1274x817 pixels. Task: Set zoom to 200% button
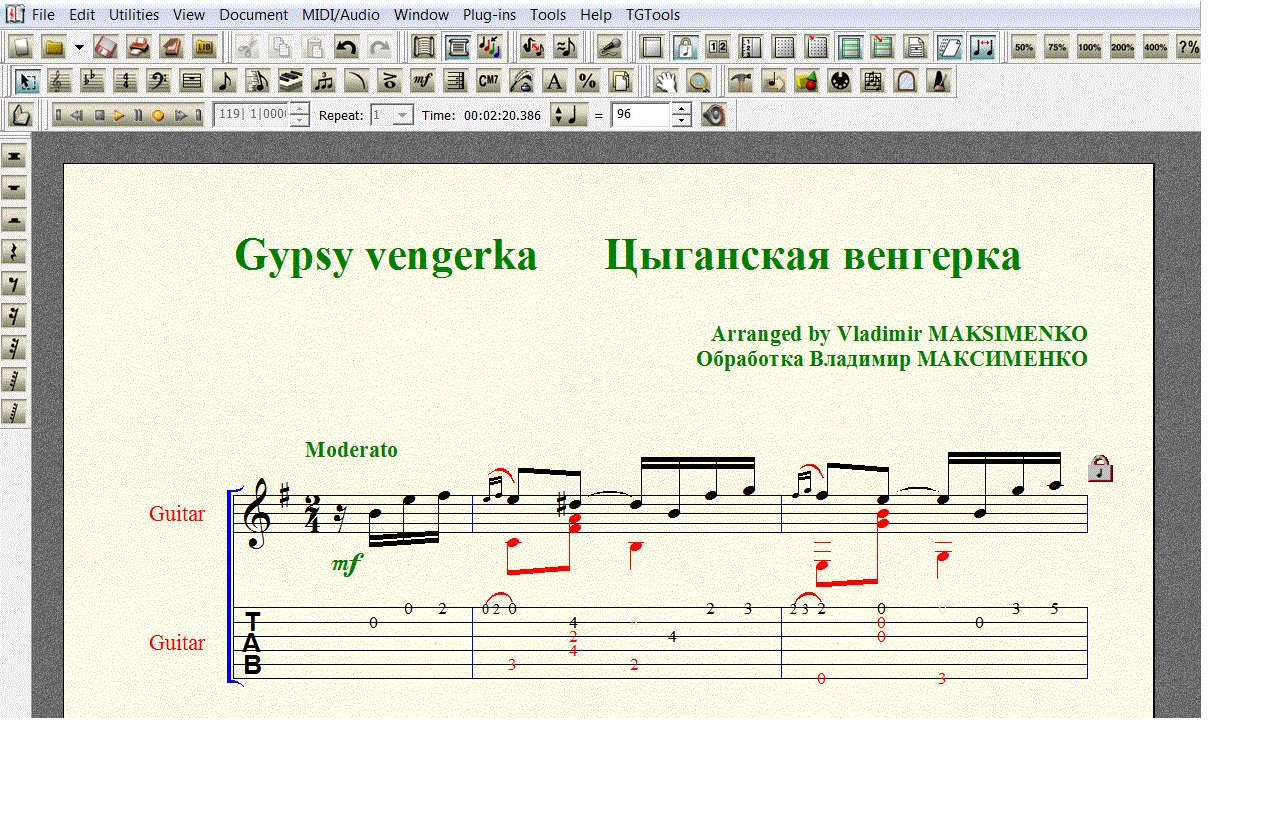[x=1122, y=47]
